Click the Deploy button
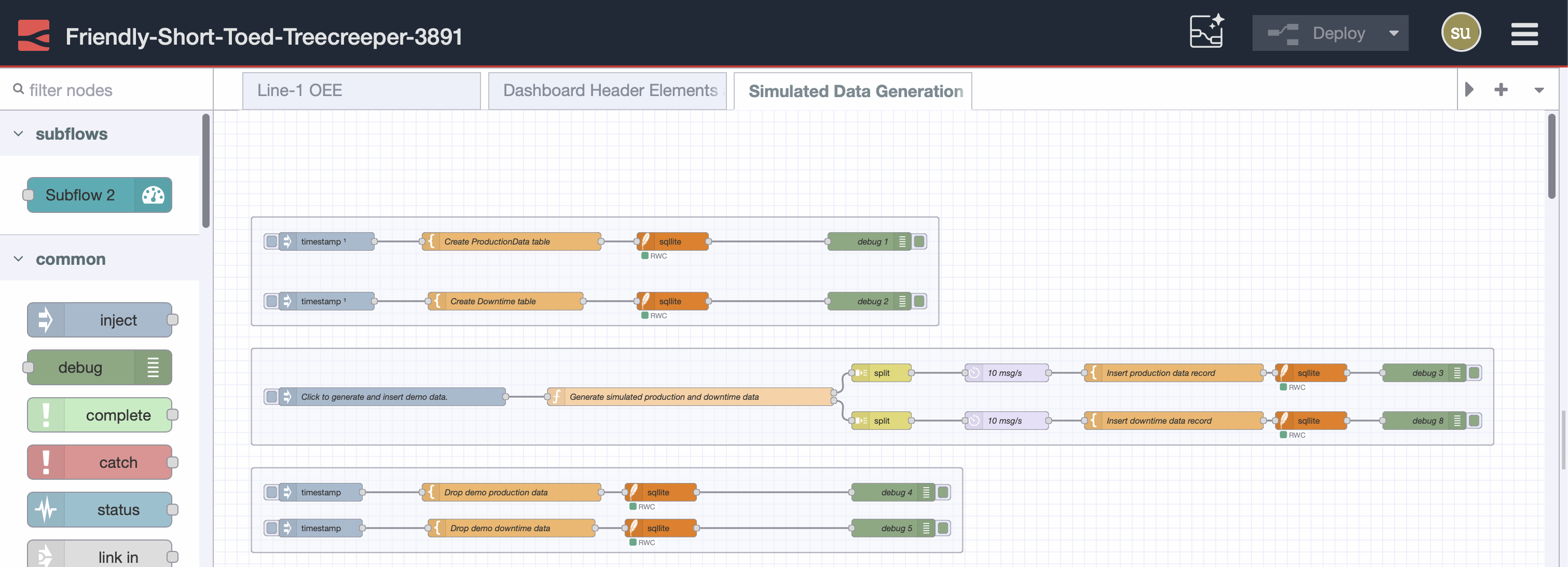 point(1316,33)
